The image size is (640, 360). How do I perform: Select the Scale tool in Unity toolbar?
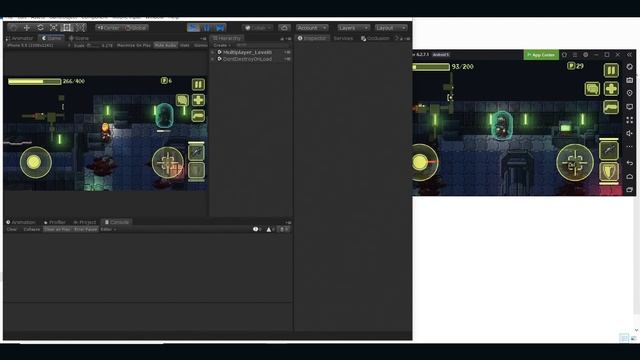click(53, 28)
